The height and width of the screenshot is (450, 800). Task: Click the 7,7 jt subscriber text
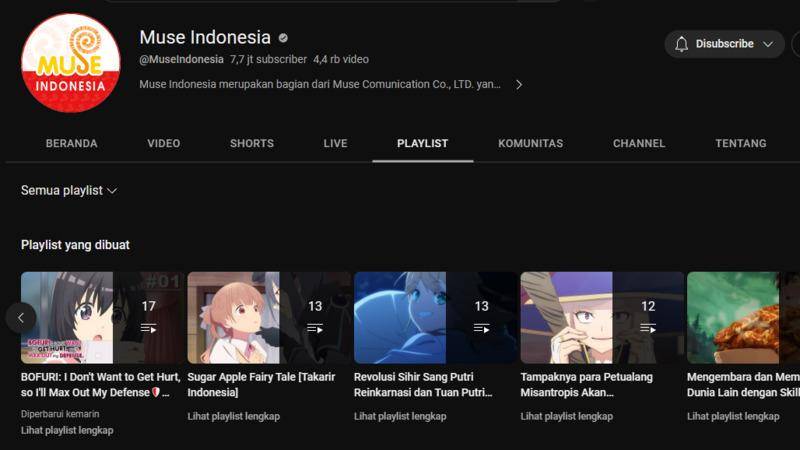pyautogui.click(x=268, y=60)
